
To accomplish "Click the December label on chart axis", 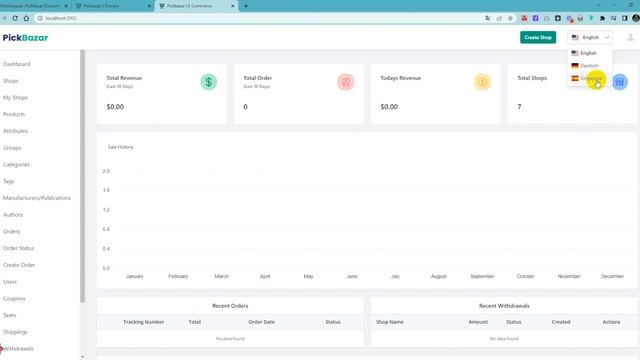I will click(612, 276).
